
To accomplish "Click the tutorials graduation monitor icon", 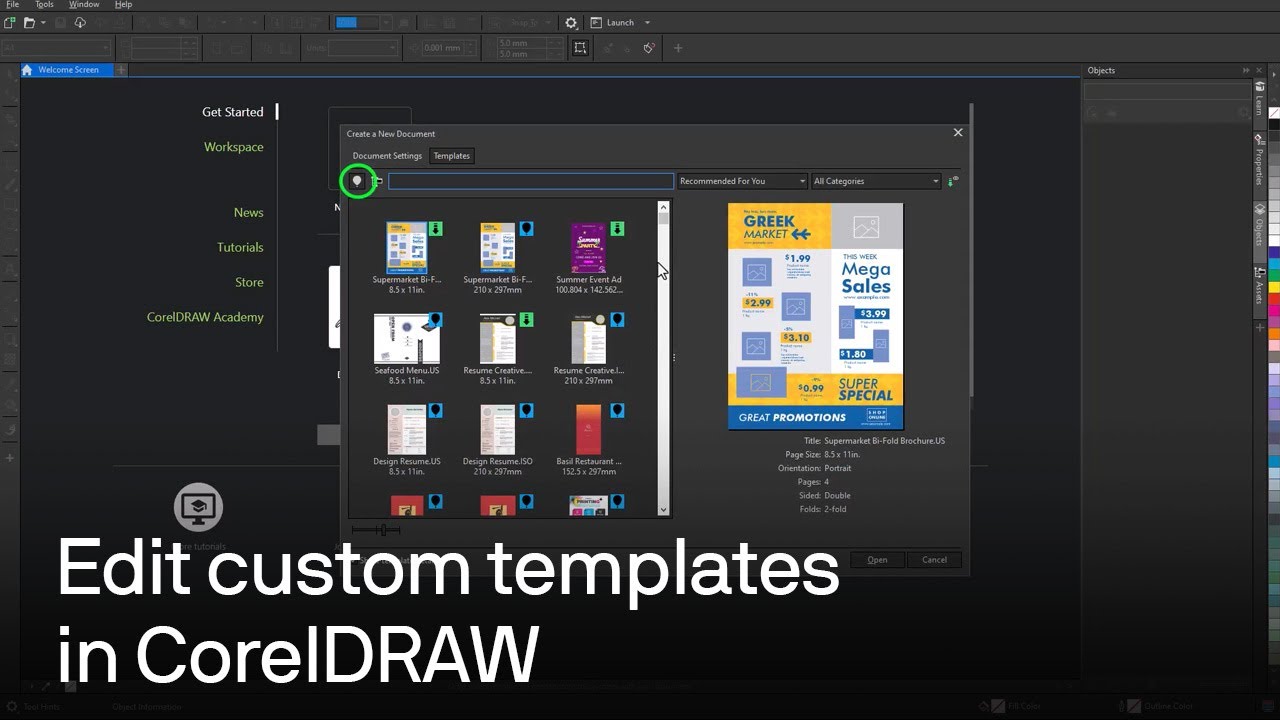I will pos(198,508).
